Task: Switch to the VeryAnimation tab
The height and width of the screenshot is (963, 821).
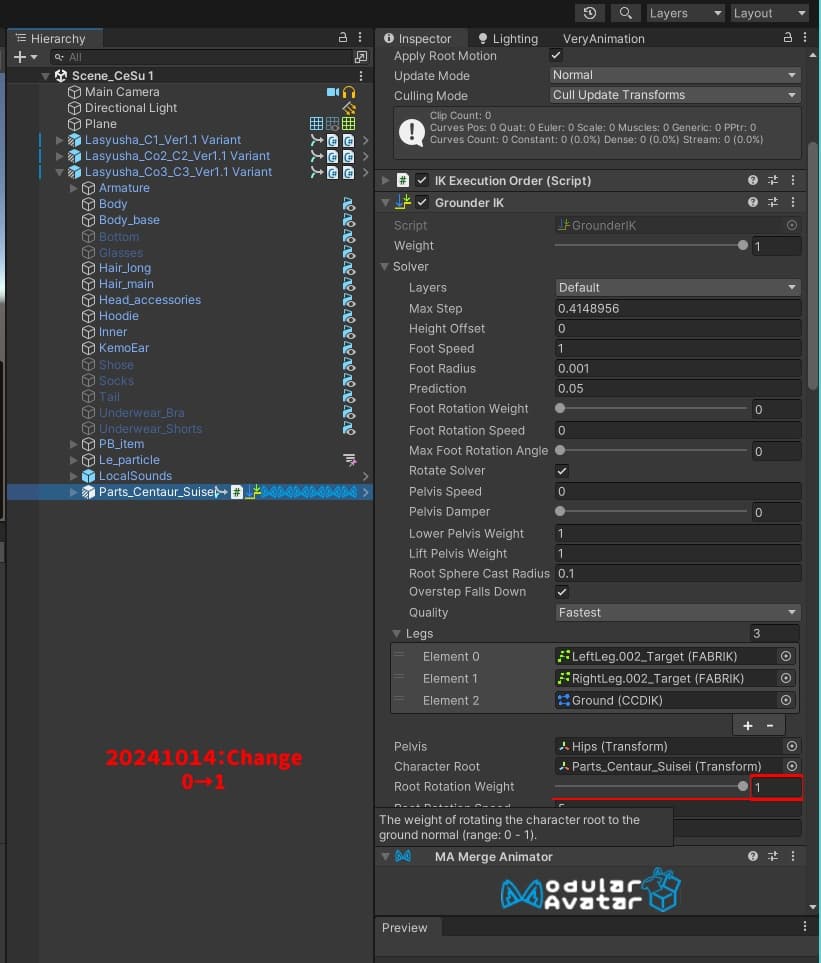Action: pos(604,39)
